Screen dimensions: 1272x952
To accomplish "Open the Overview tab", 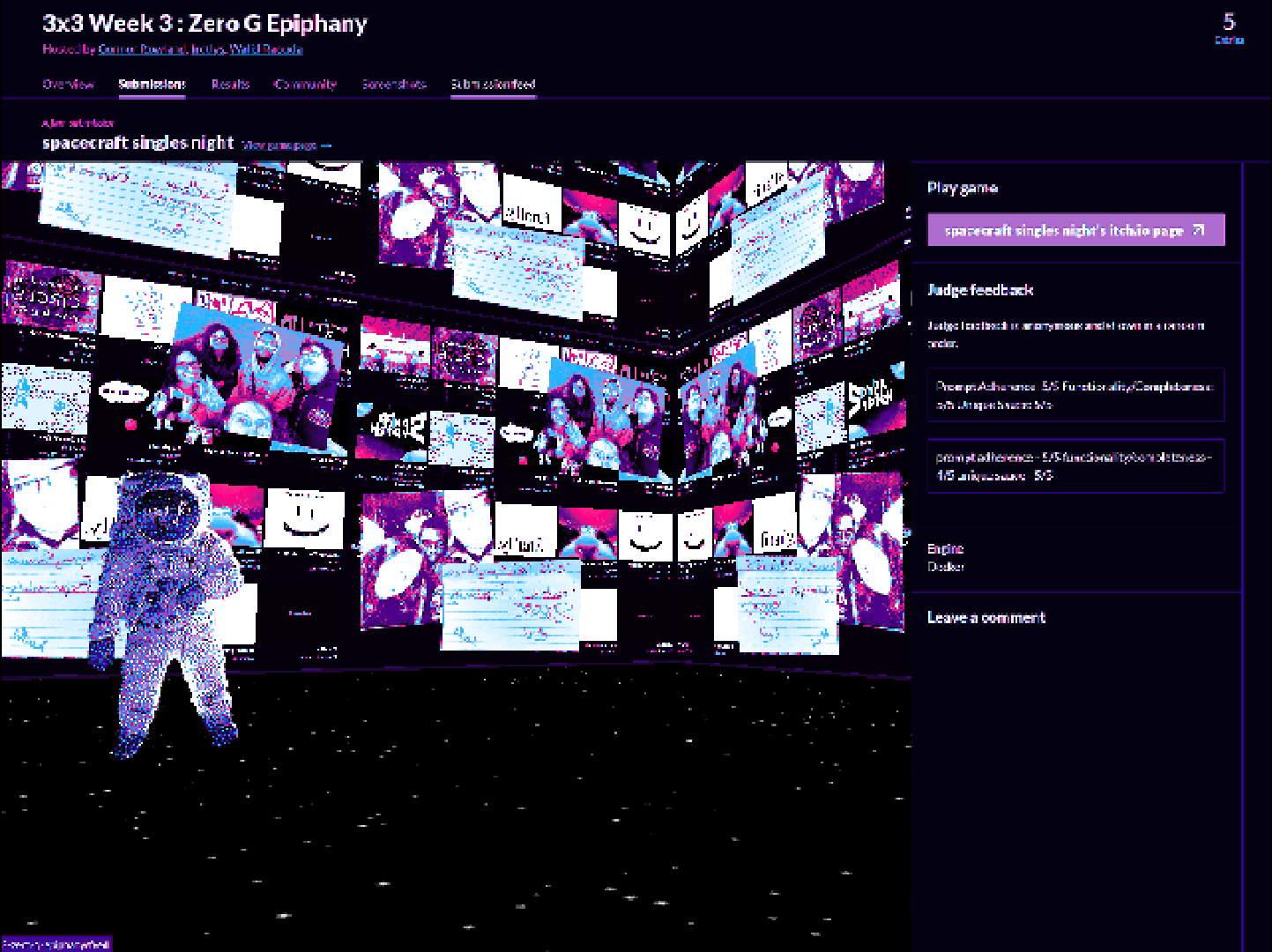I will 69,84.
